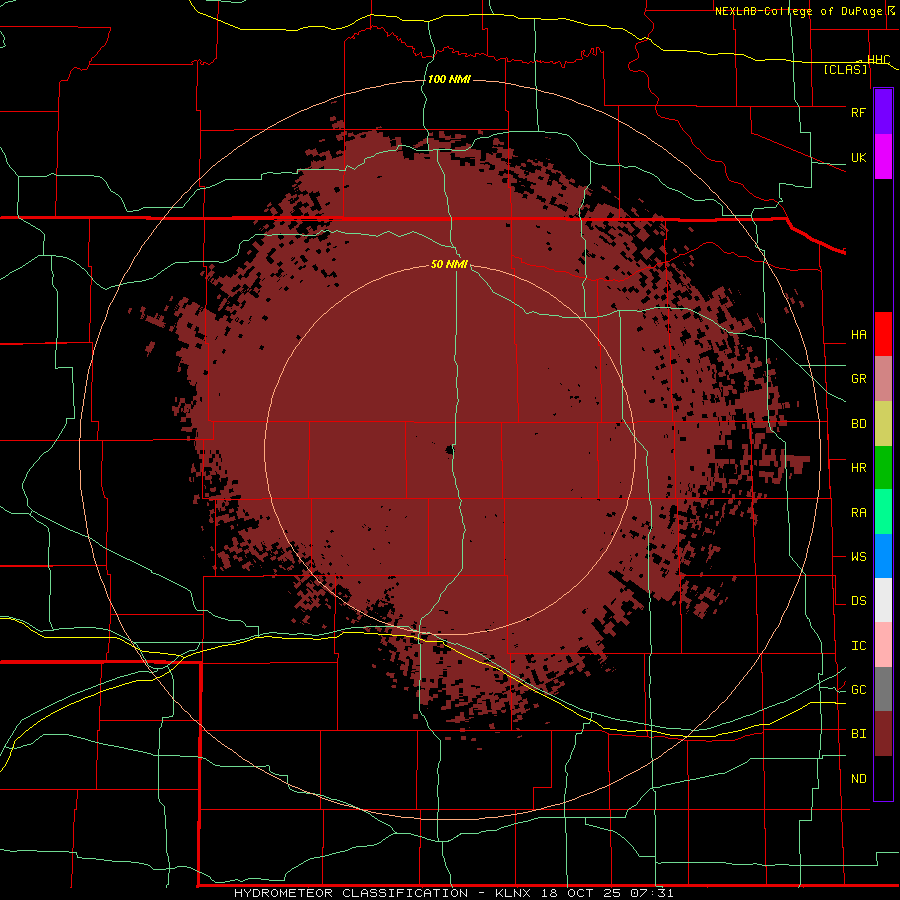The image size is (900, 900).
Task: Click the white DS legend swatch
Action: (x=883, y=600)
